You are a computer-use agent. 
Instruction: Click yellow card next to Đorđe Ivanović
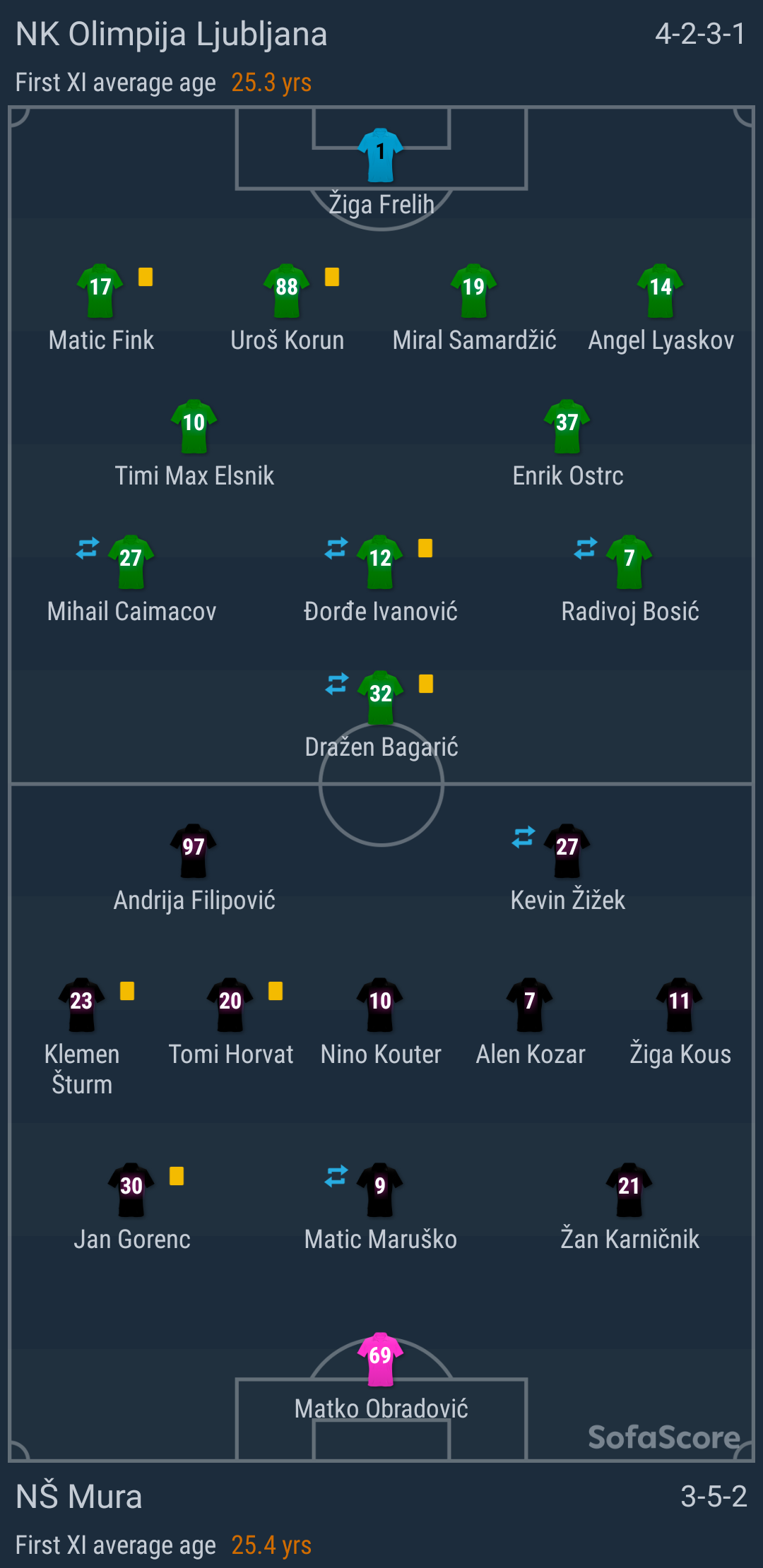pos(425,548)
